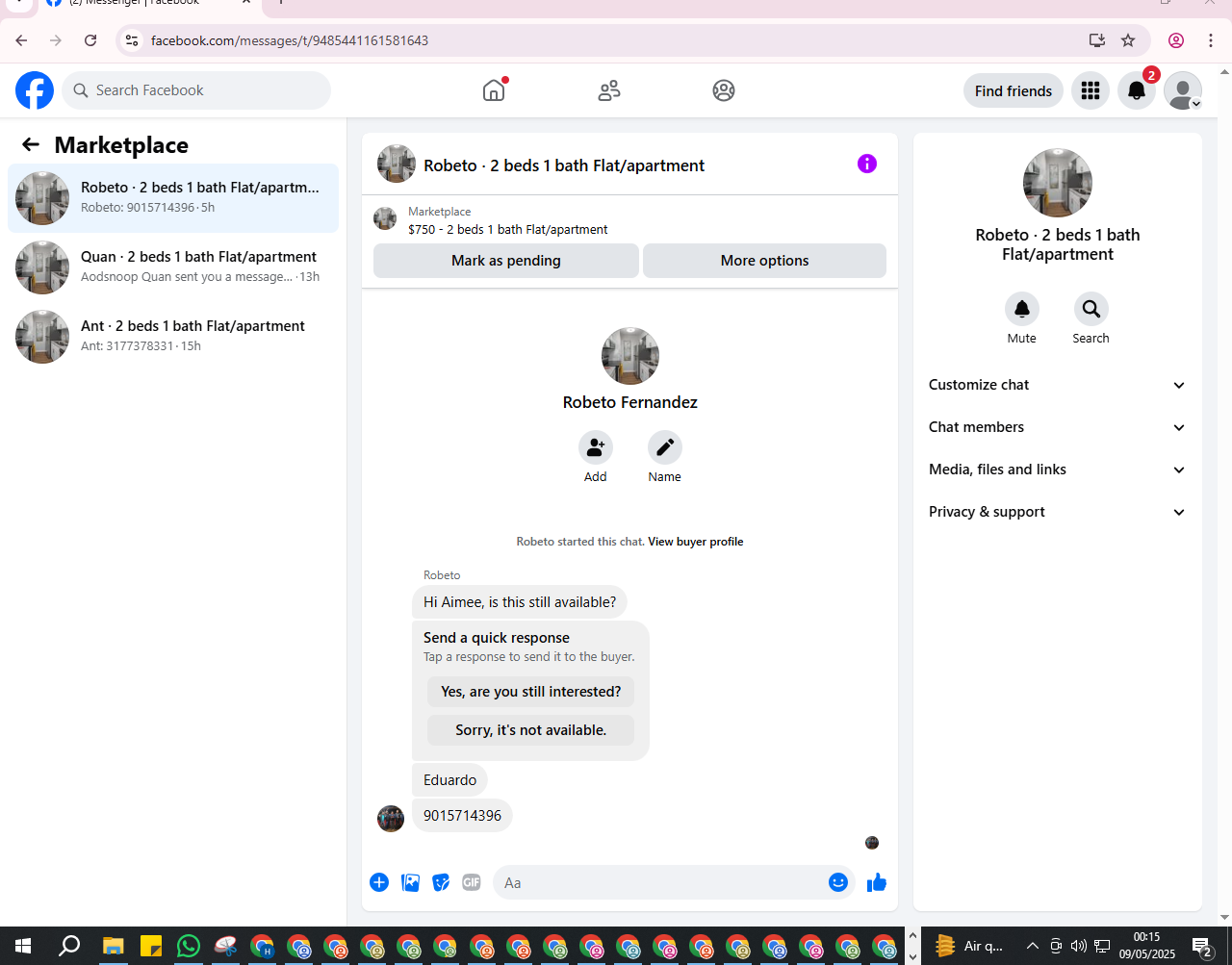
Task: Expand the Chat members section
Action: click(x=1057, y=427)
